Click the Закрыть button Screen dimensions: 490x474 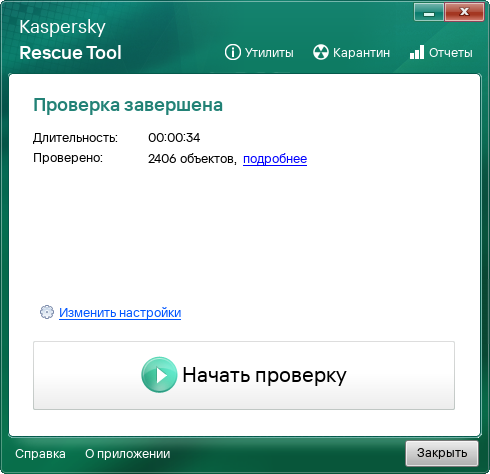pos(442,453)
